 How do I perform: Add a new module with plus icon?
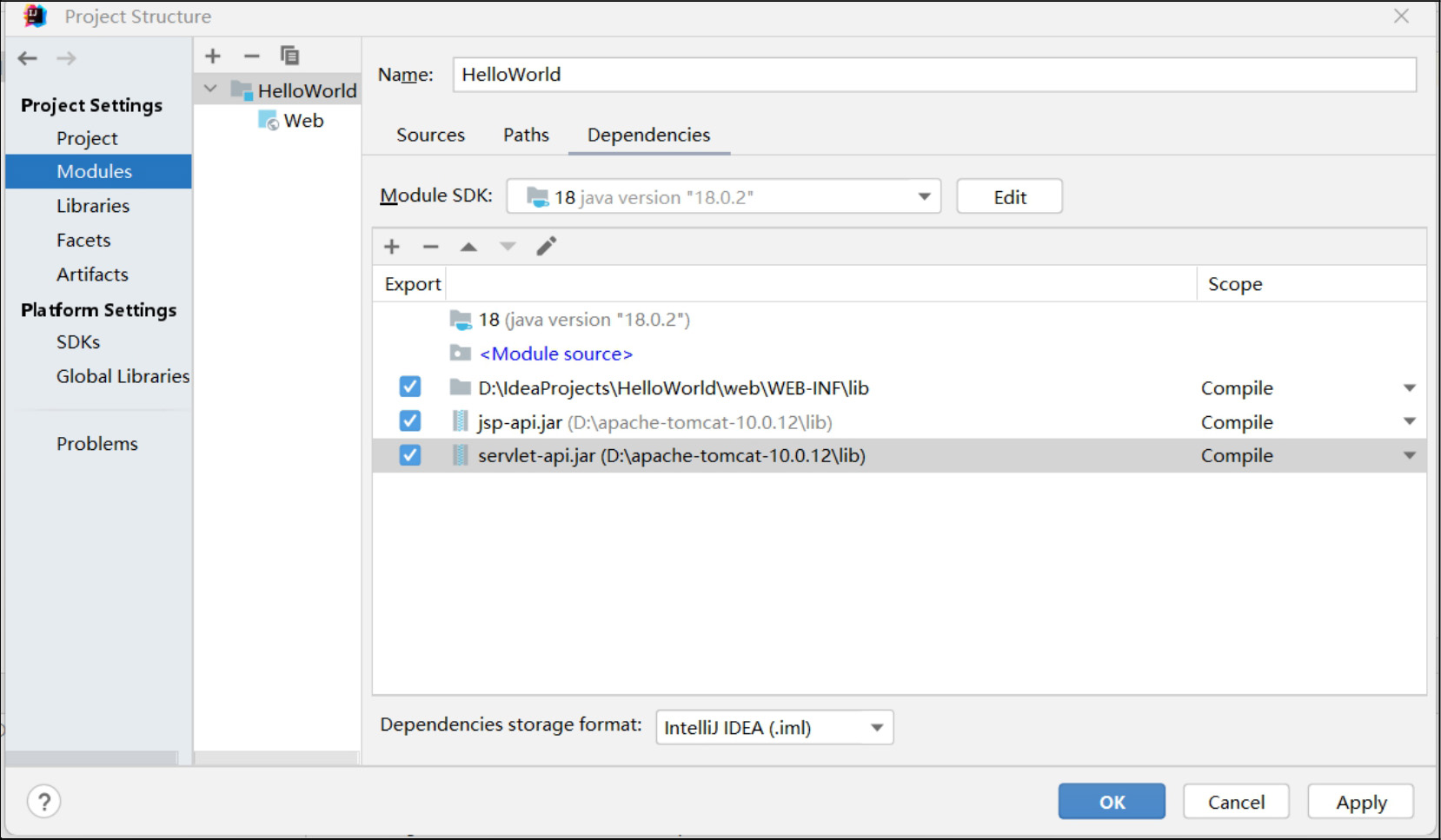tap(213, 56)
